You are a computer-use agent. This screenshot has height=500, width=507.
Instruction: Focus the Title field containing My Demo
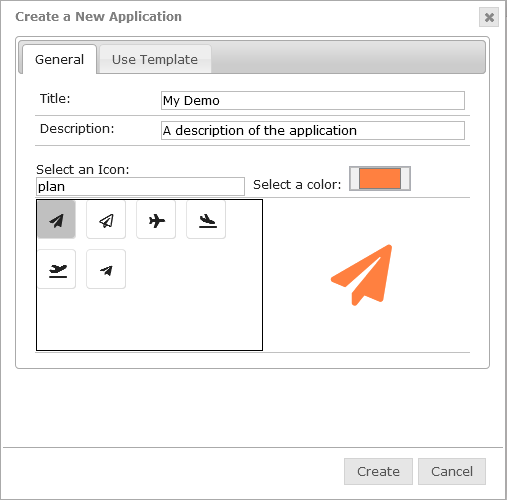click(313, 100)
